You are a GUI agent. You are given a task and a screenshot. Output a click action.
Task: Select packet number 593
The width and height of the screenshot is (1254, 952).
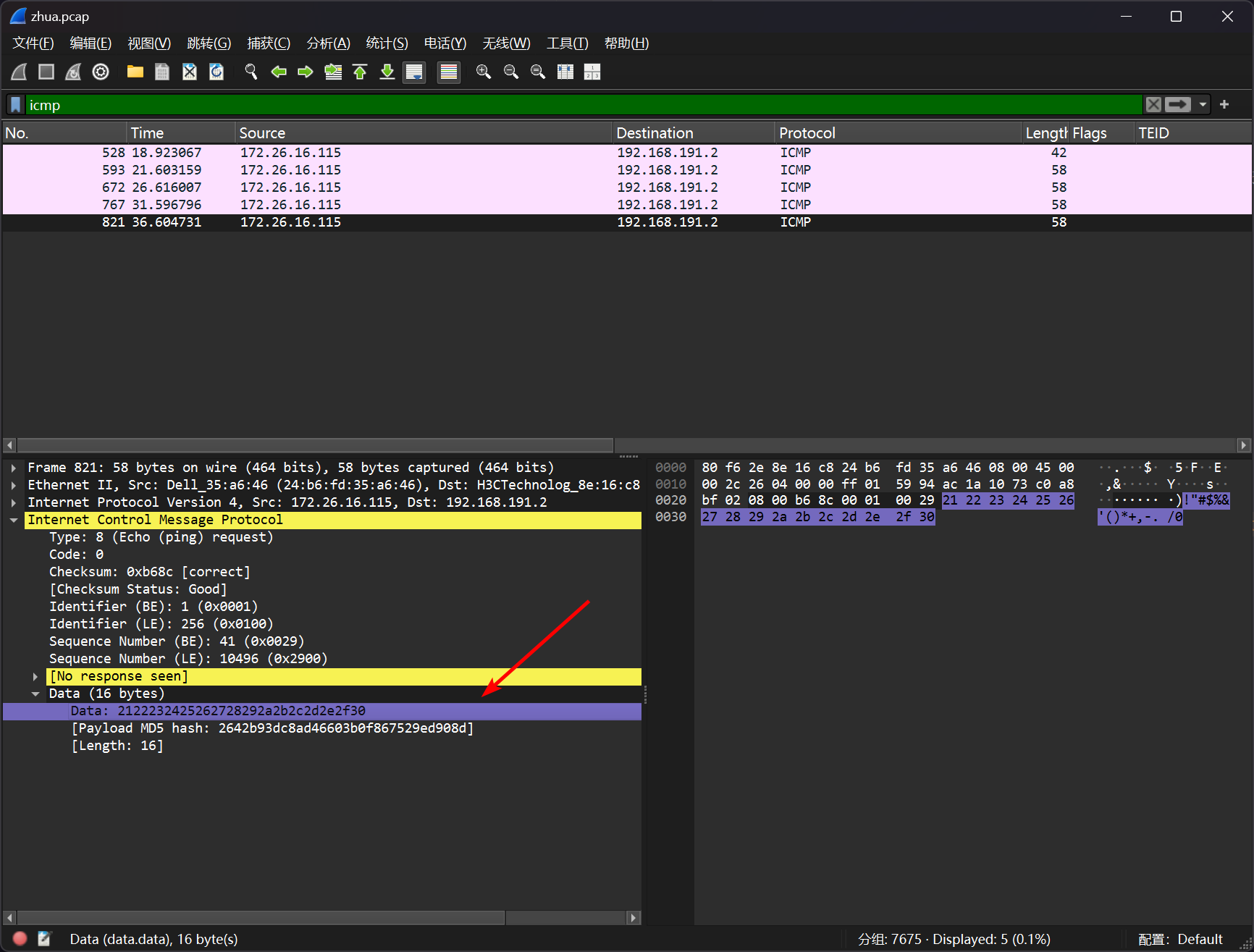[x=627, y=170]
